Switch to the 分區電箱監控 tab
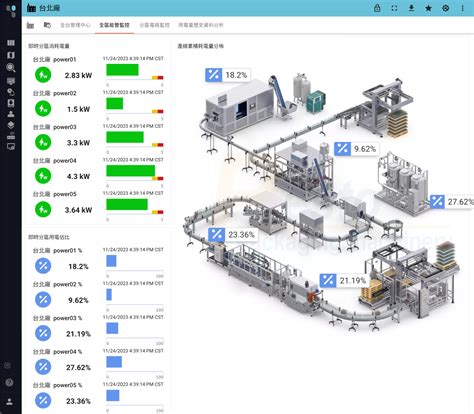Image resolution: width=474 pixels, height=414 pixels. (154, 25)
